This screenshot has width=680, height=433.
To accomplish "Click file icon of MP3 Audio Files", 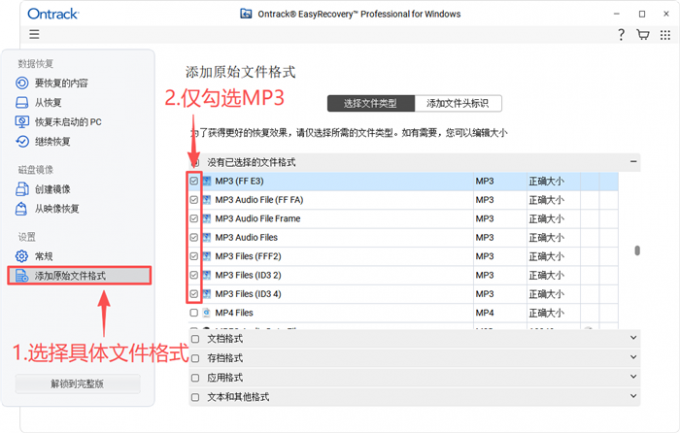I will pyautogui.click(x=207, y=237).
